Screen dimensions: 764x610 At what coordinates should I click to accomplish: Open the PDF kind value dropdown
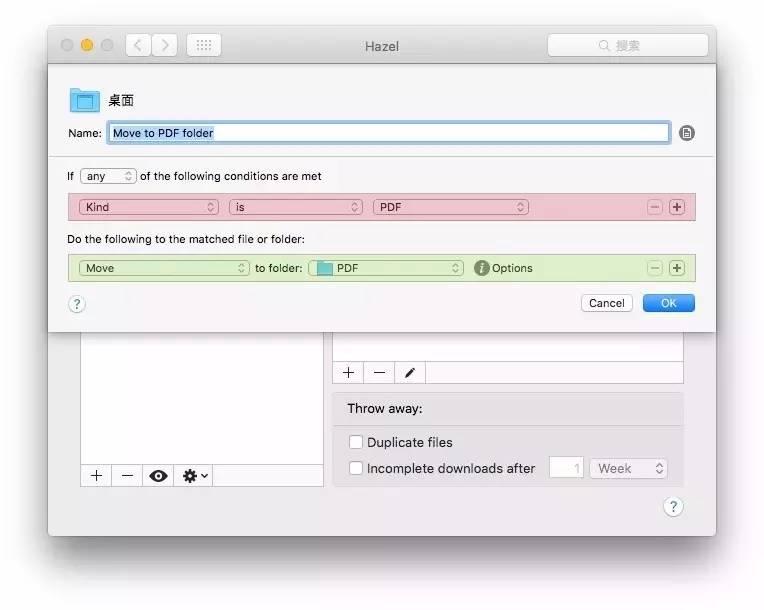(x=451, y=207)
